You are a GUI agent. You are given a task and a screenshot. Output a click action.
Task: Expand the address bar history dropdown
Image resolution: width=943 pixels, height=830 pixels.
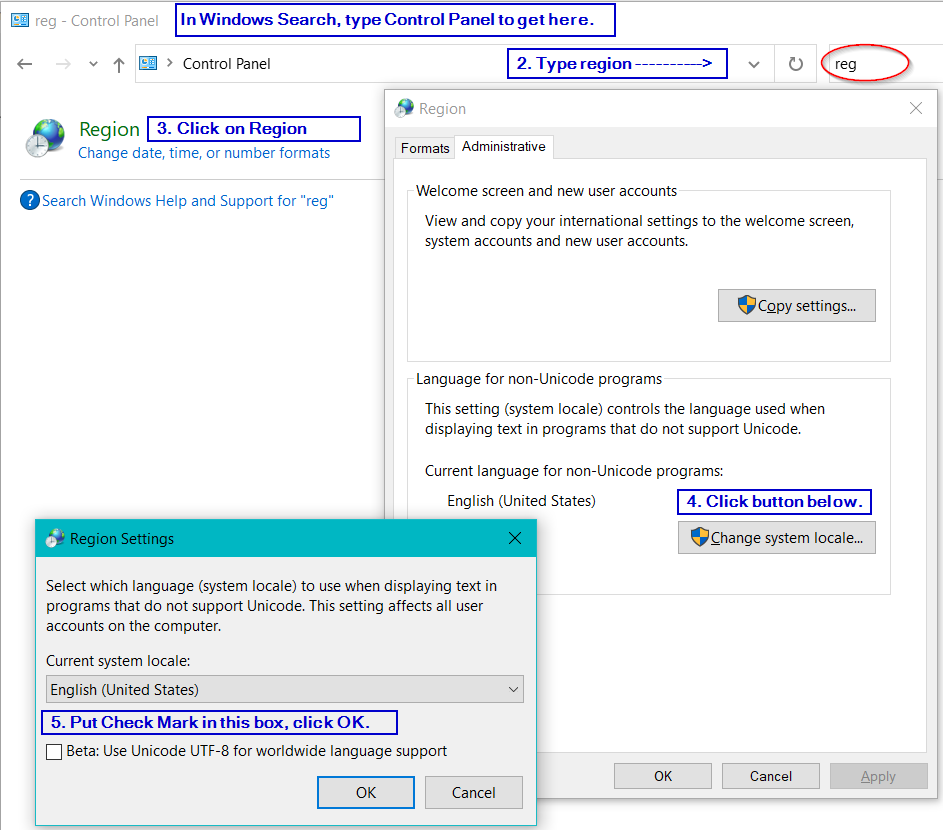point(754,64)
